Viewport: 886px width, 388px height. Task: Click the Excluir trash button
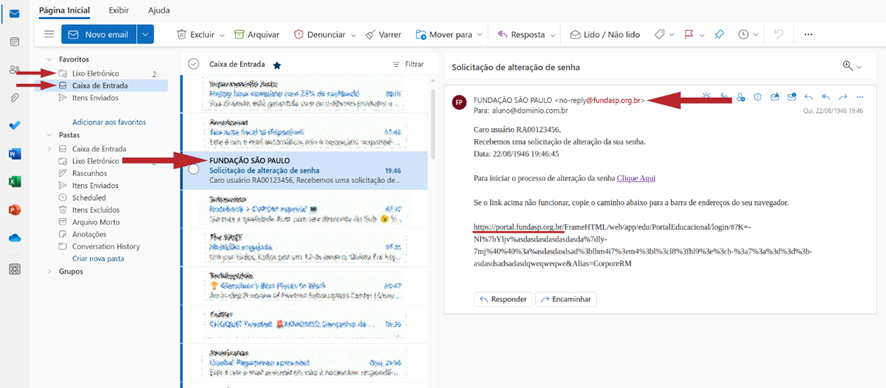(196, 34)
